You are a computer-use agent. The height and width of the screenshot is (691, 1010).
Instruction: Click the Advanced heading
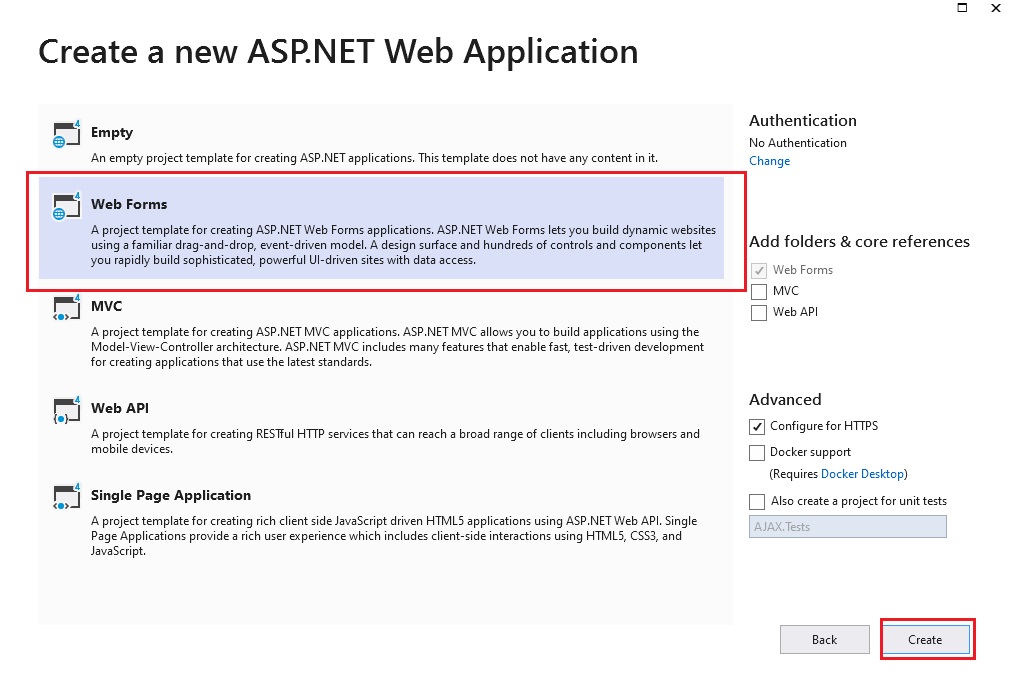tap(785, 399)
